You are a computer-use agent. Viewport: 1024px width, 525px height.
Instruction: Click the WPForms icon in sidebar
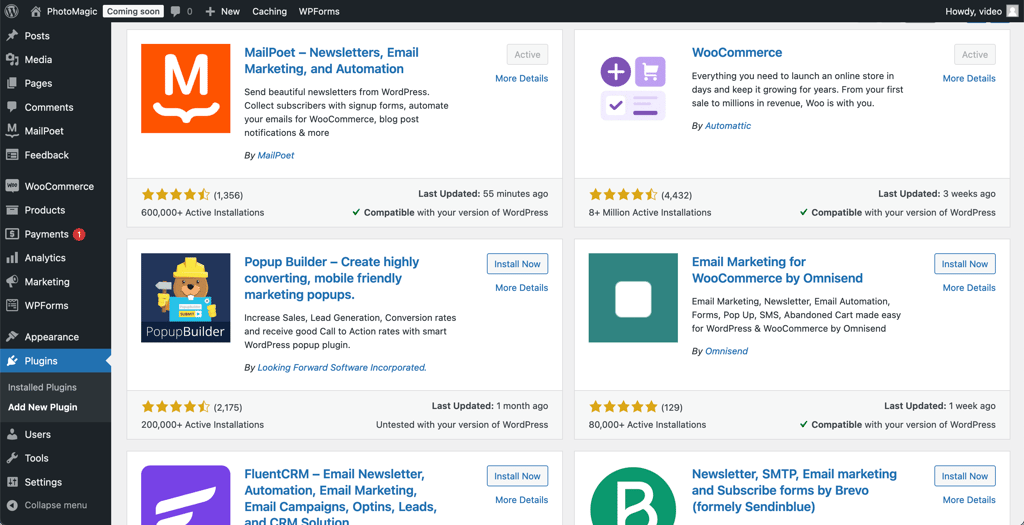click(x=12, y=306)
